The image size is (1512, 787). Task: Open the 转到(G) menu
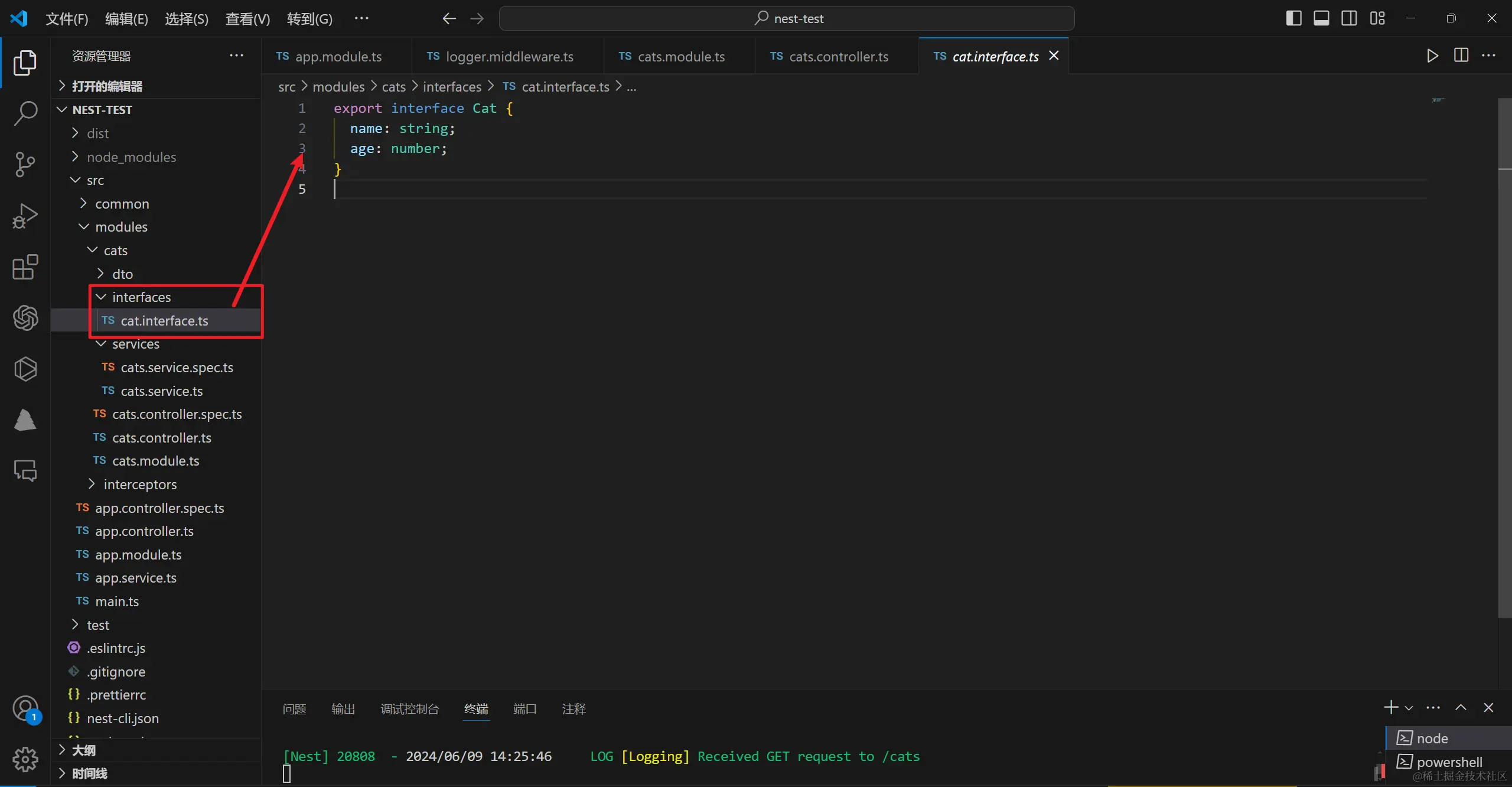309,19
